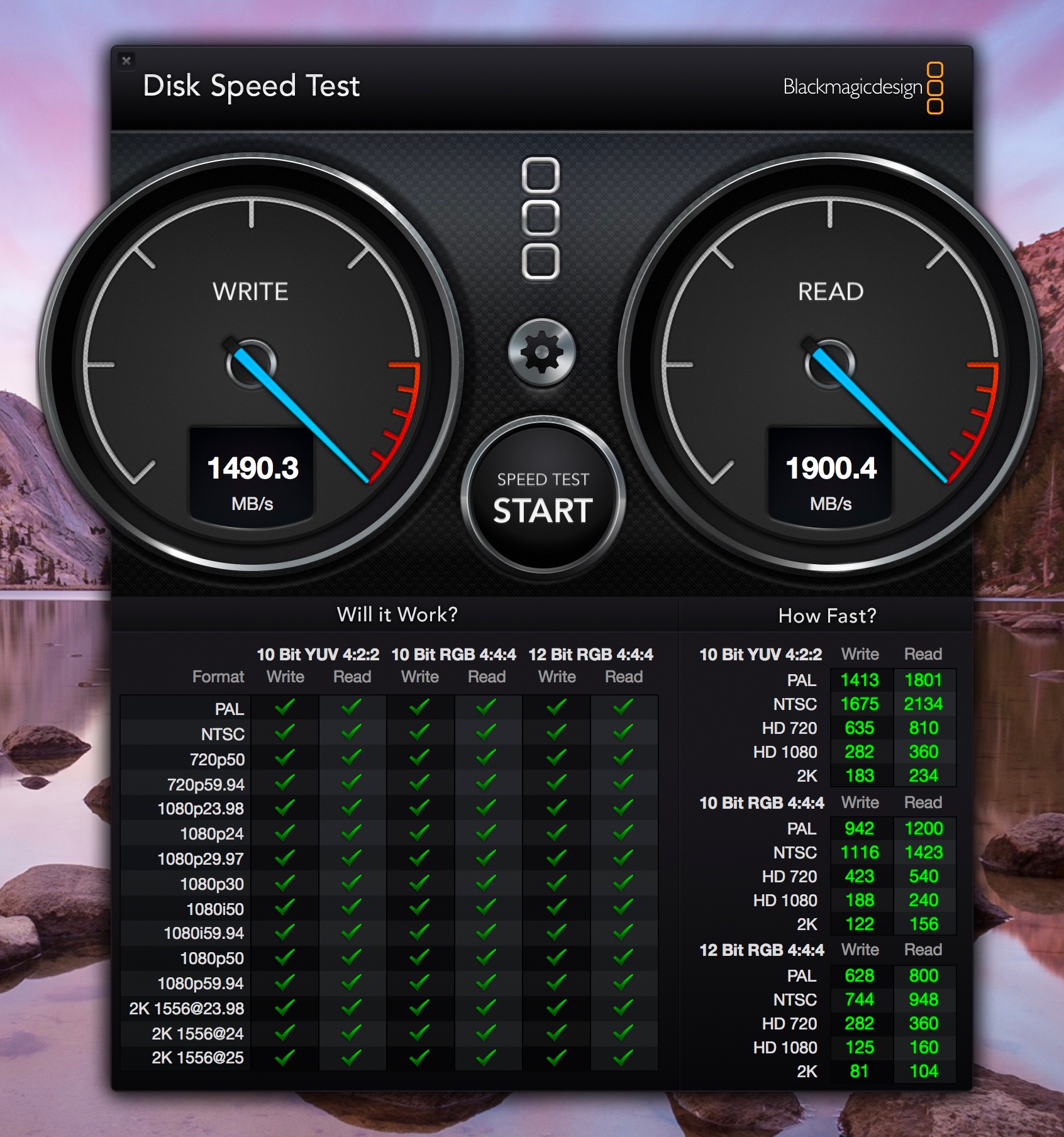Click the 10 Bit YUV 2K read value 234
Image resolution: width=1064 pixels, height=1137 pixels.
click(x=923, y=775)
